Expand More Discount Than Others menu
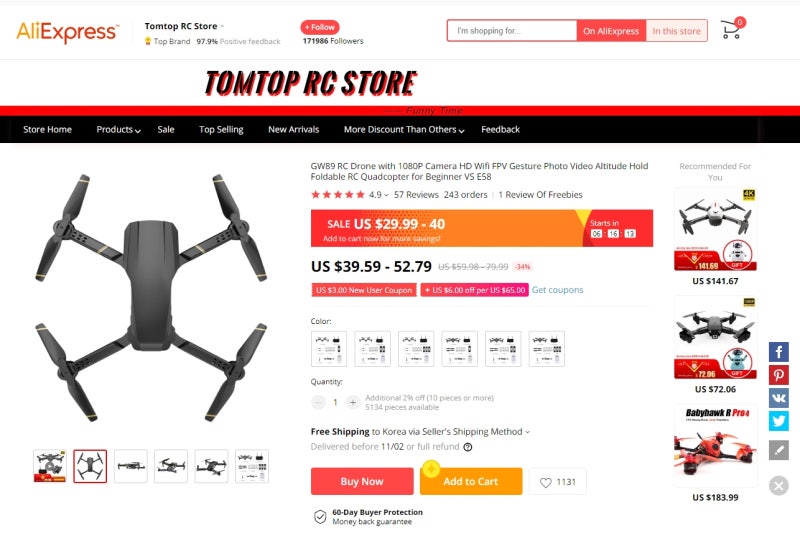This screenshot has height=541, width=800. (x=404, y=130)
